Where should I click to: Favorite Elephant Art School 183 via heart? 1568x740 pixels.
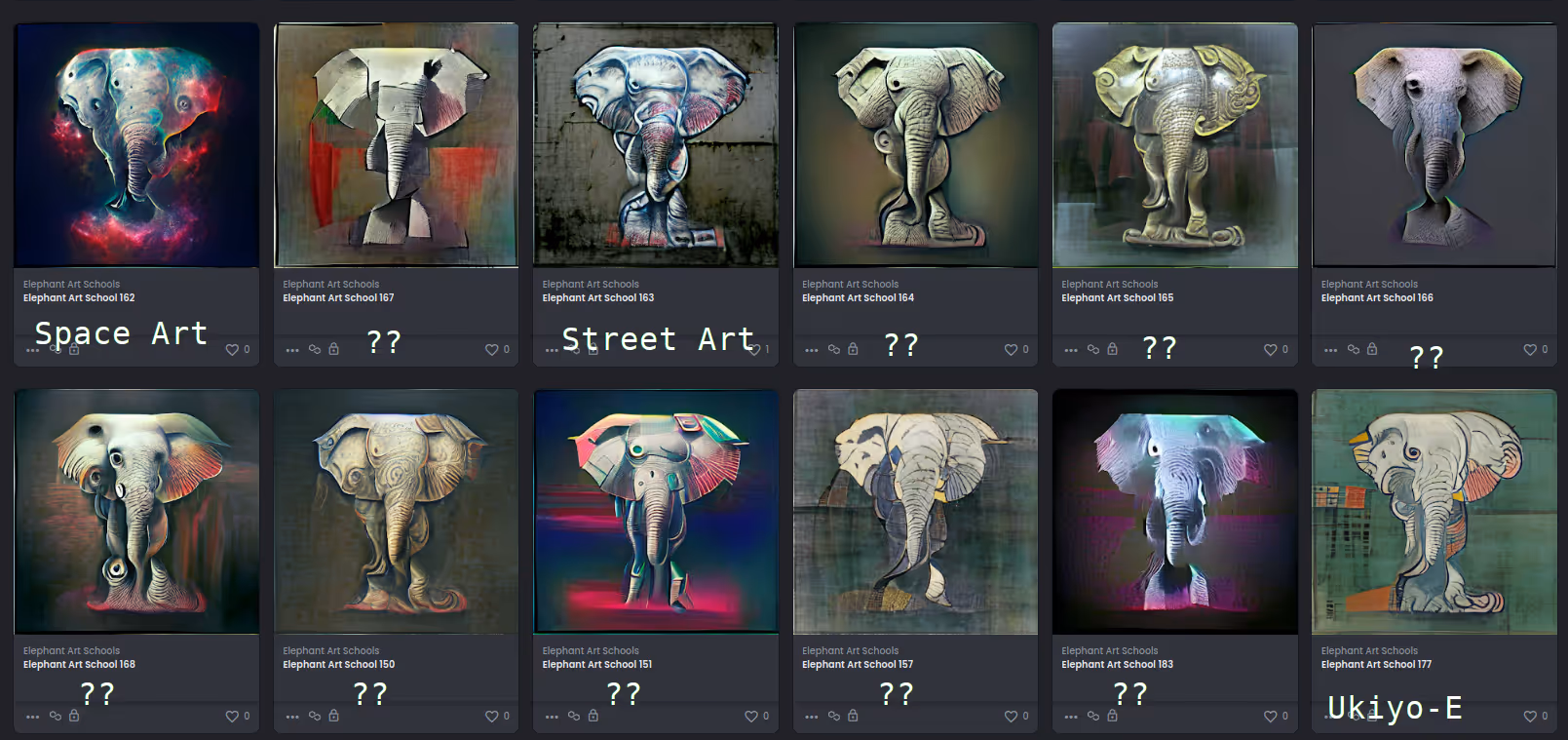[x=1270, y=717]
